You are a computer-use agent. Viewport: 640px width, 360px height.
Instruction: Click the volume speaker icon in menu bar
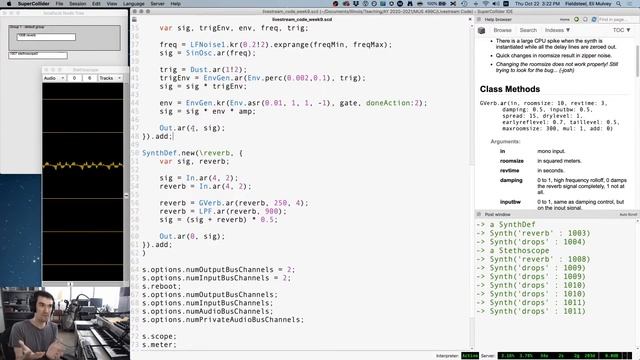coord(496,4)
